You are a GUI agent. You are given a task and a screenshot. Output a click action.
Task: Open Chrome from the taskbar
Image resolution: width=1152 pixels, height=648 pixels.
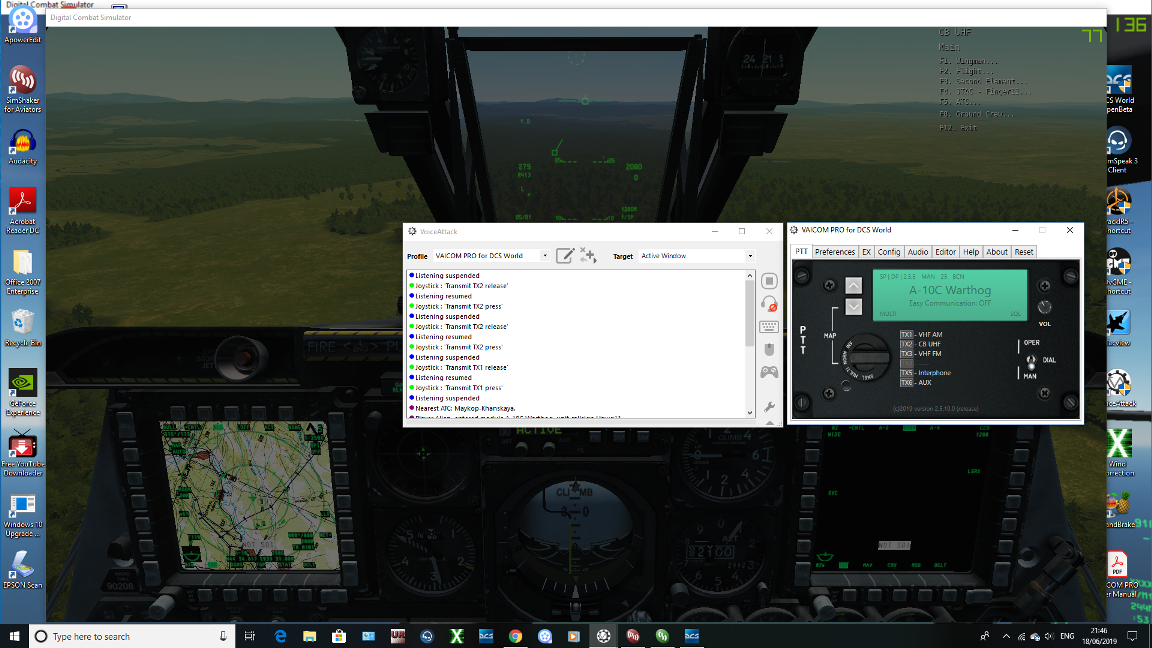tap(515, 636)
